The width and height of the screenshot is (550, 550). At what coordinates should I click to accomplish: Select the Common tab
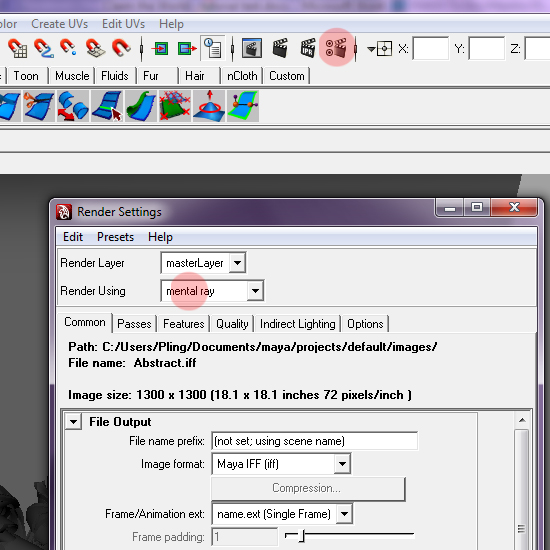85,322
